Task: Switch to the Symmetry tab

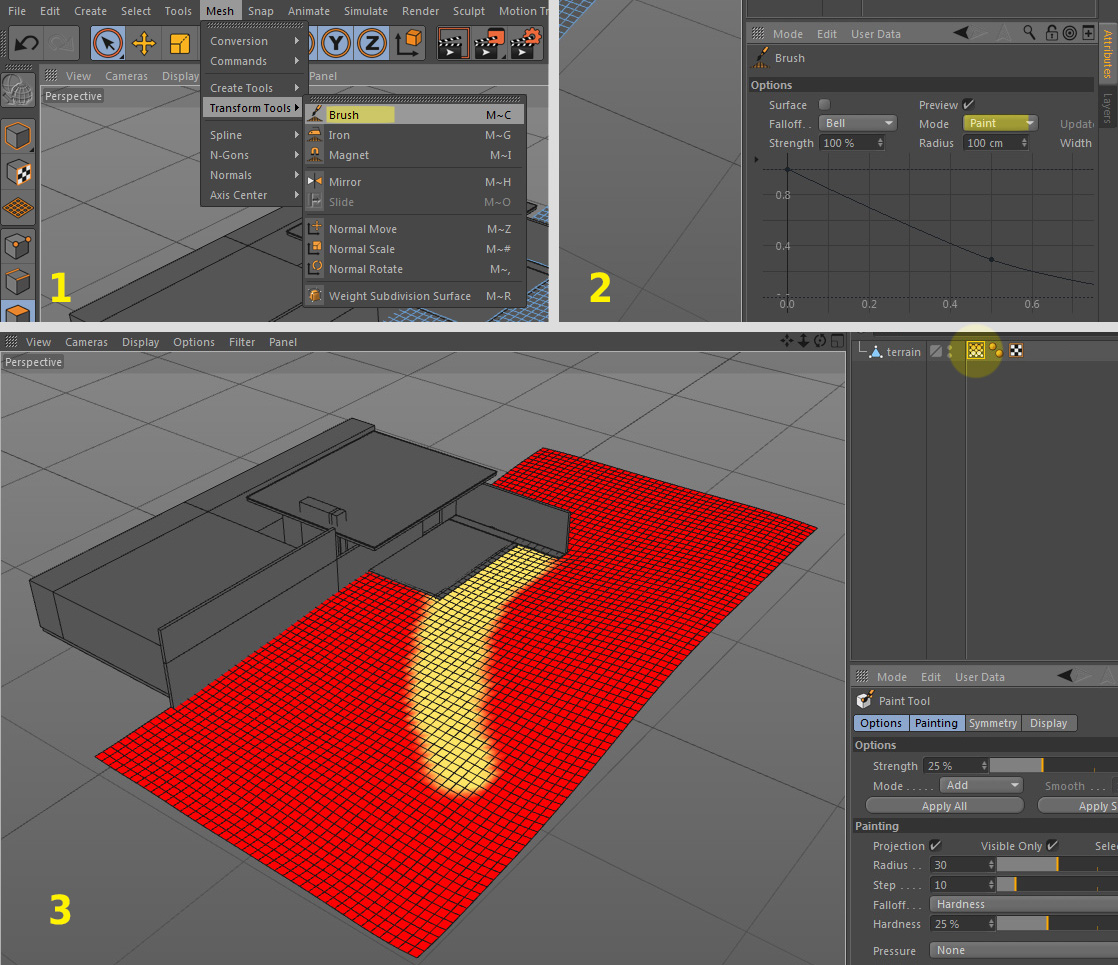Action: (992, 723)
